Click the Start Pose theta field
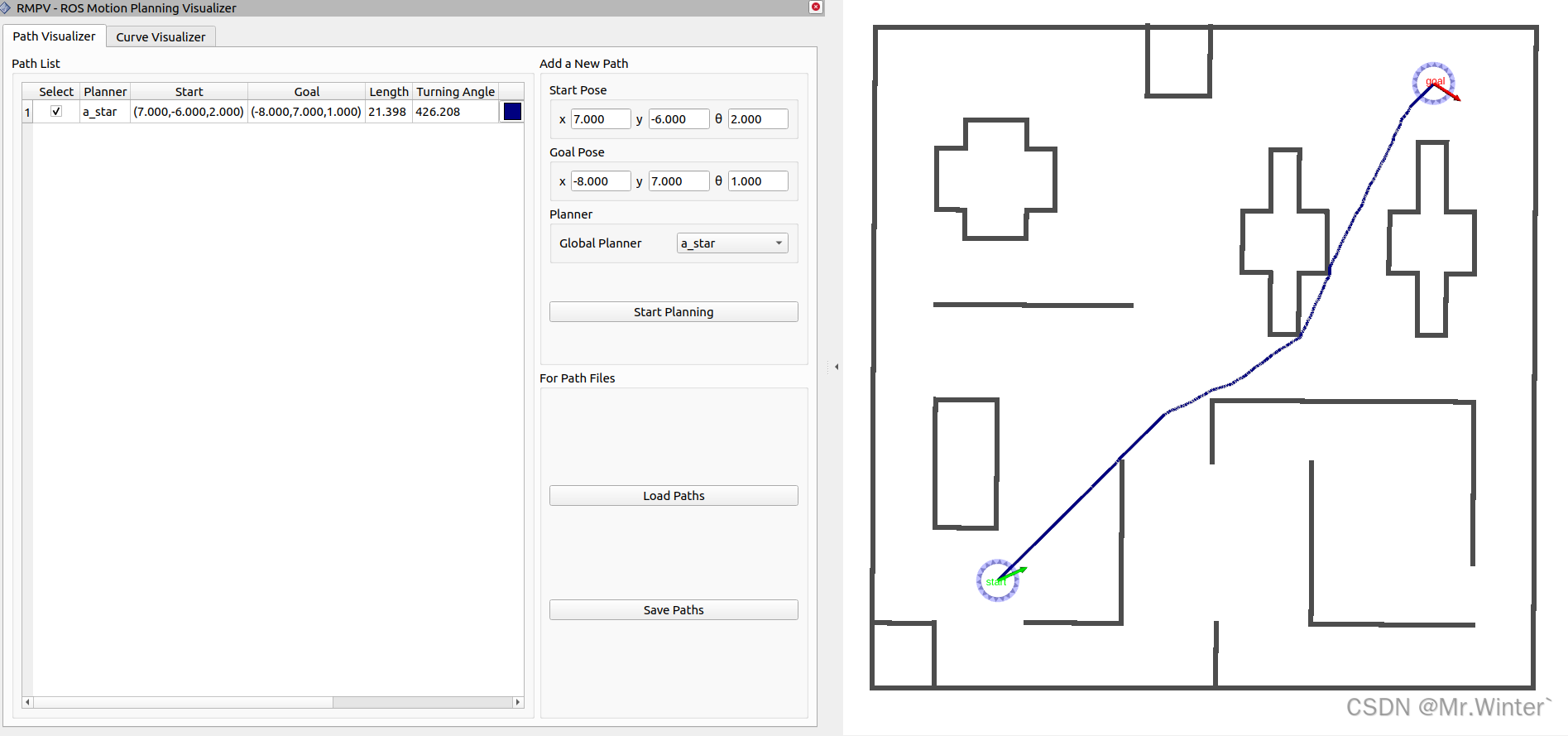The width and height of the screenshot is (1568, 736). click(x=758, y=119)
